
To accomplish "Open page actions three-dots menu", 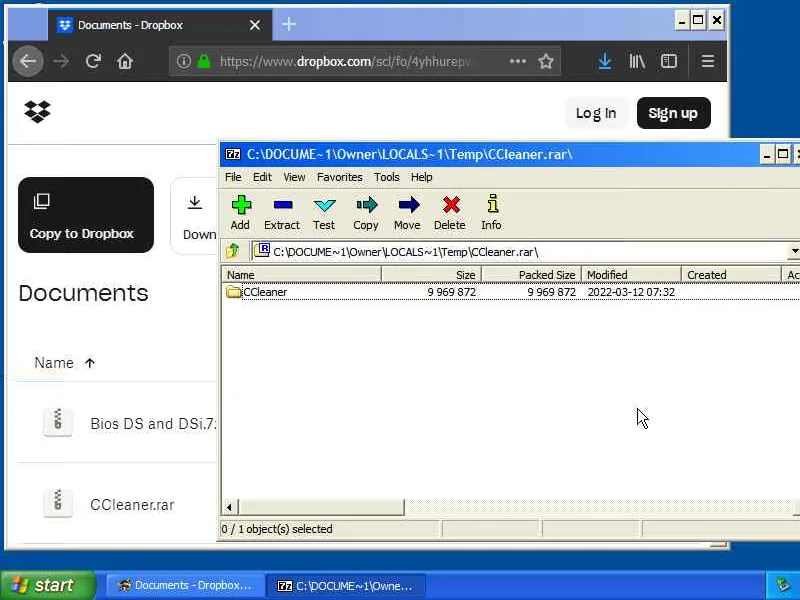I will coord(517,61).
